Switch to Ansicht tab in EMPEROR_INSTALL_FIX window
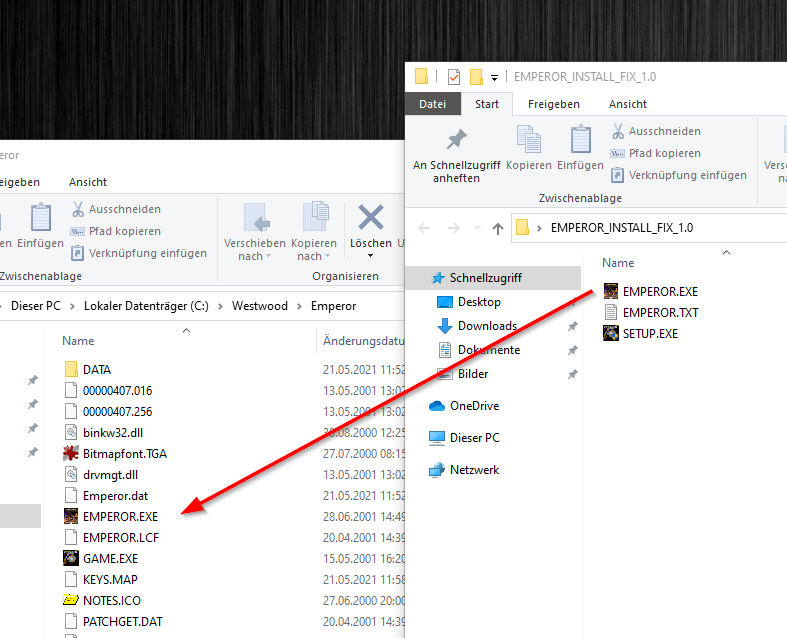 point(628,104)
